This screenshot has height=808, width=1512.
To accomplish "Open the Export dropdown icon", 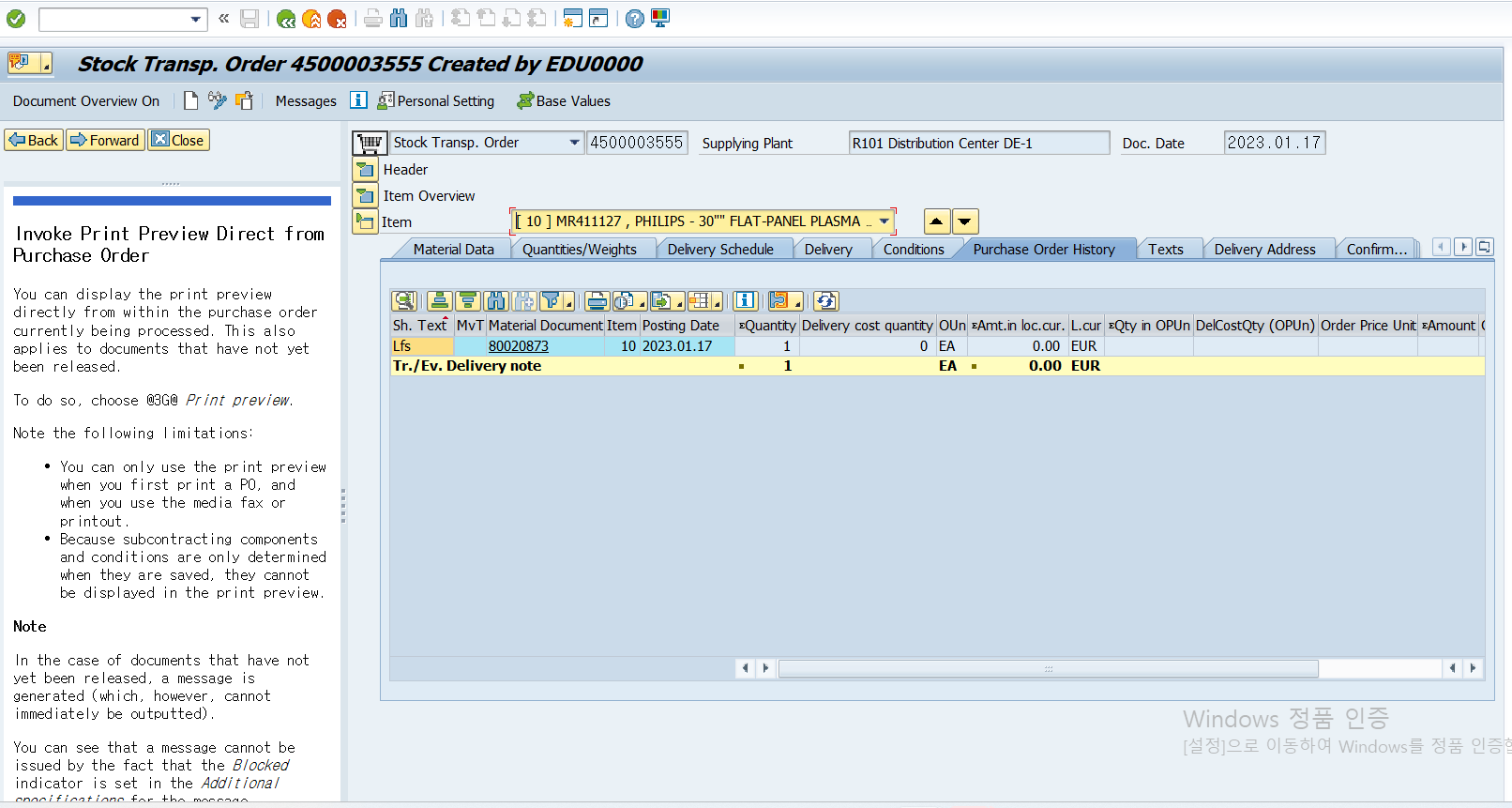I will pyautogui.click(x=667, y=300).
